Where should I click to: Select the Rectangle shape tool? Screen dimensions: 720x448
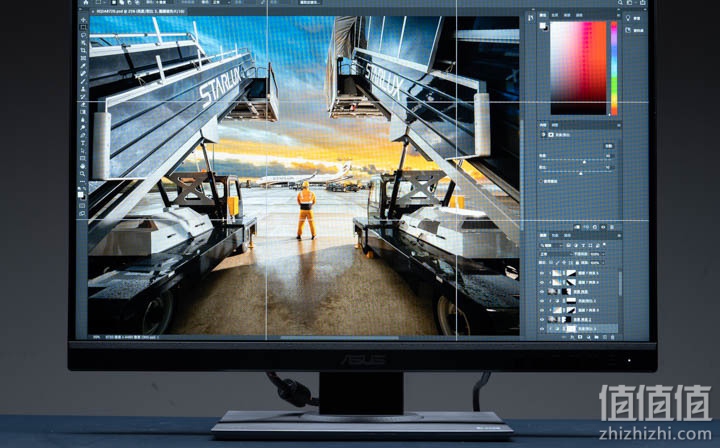83,158
